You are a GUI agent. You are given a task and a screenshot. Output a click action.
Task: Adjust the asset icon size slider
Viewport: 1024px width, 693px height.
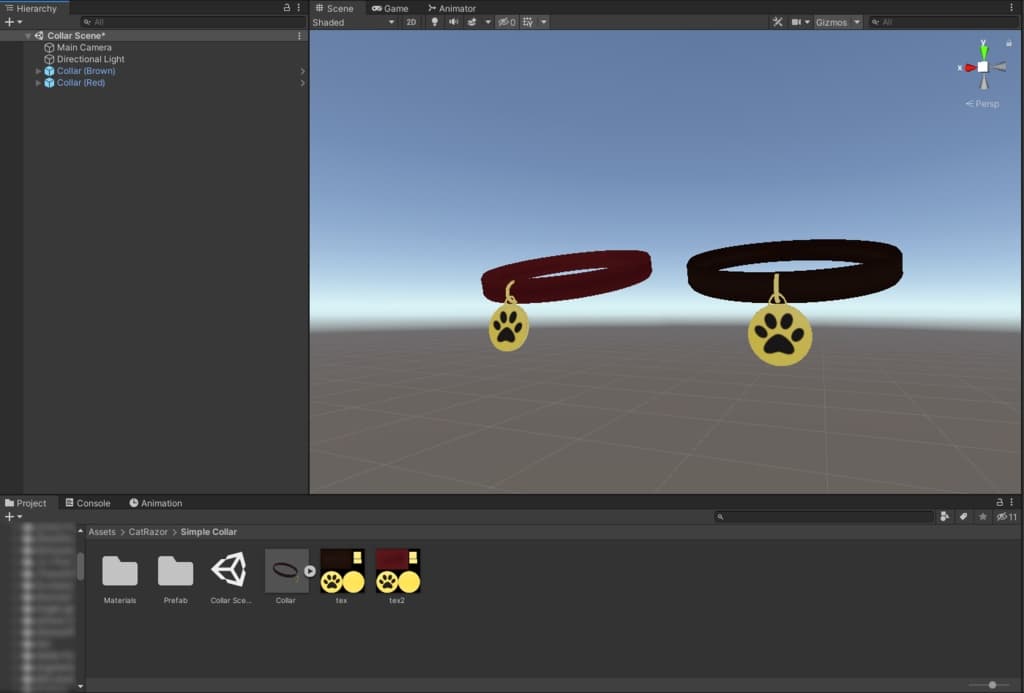point(991,685)
